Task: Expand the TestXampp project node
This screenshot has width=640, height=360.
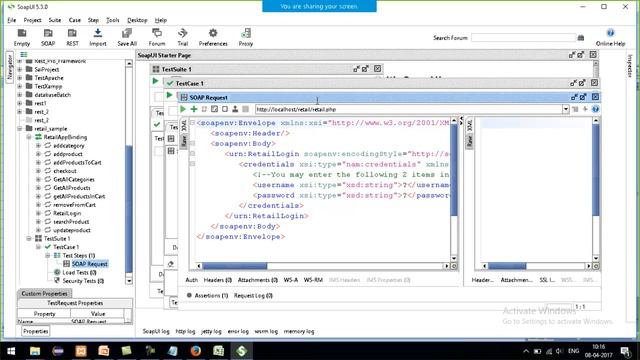Action: coord(20,86)
